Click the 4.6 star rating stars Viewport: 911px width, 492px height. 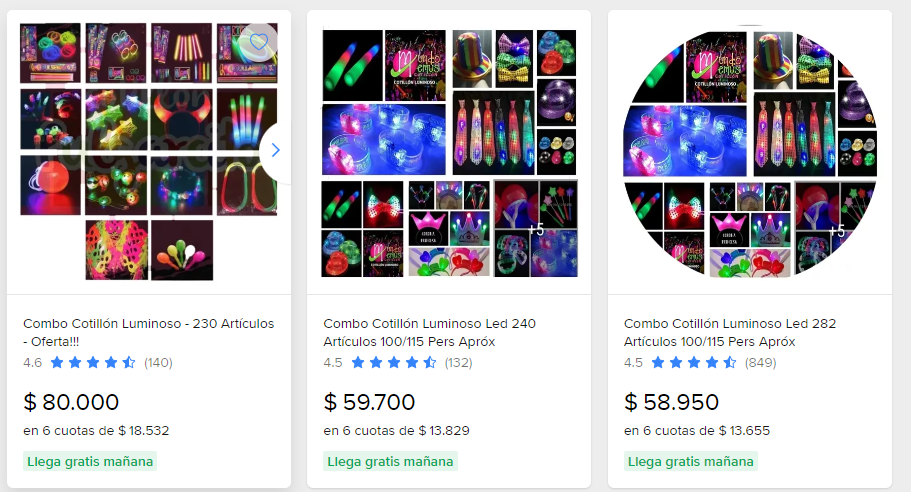tap(93, 363)
